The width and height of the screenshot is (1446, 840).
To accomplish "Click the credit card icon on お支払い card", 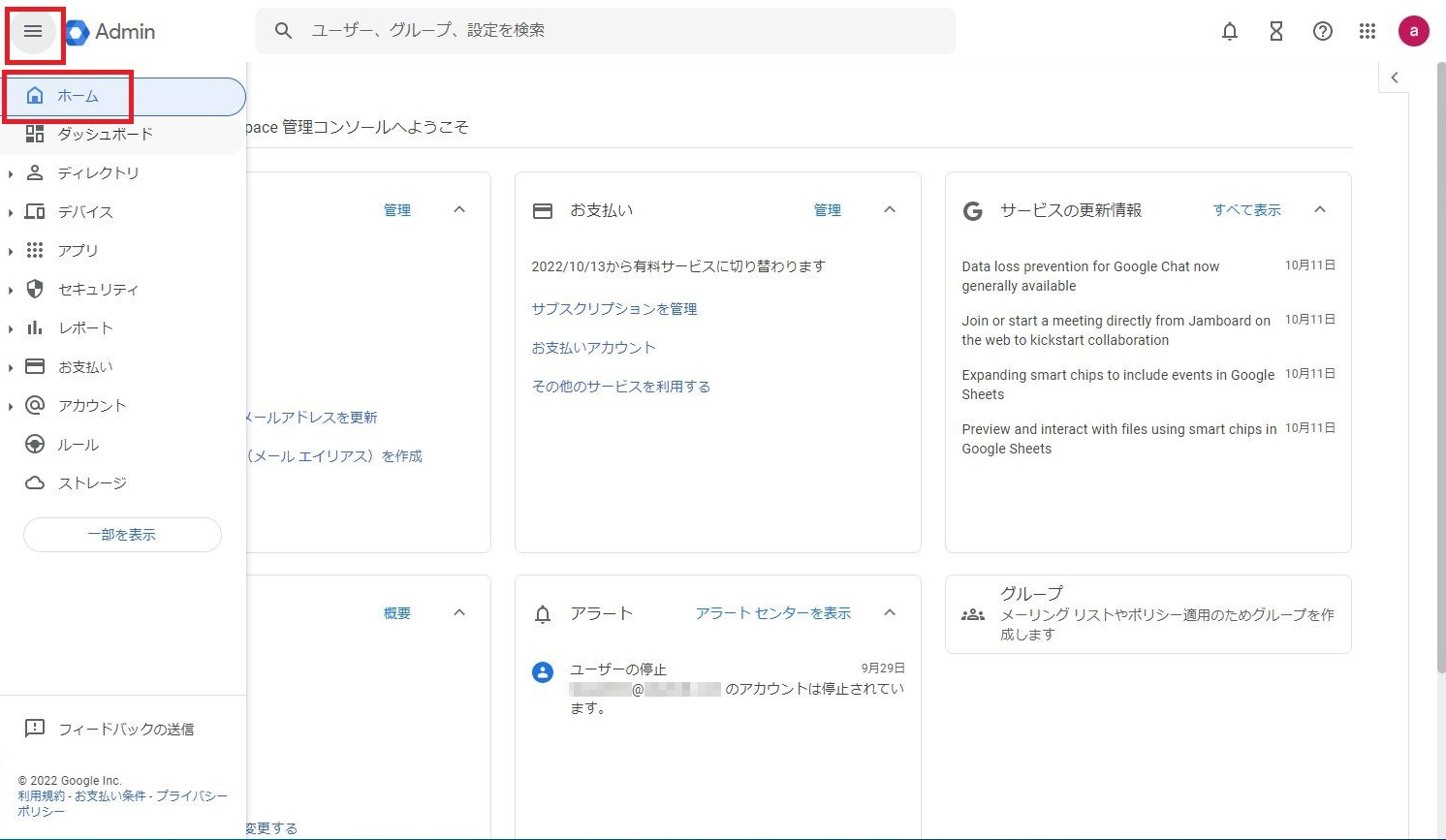I will pos(543,210).
